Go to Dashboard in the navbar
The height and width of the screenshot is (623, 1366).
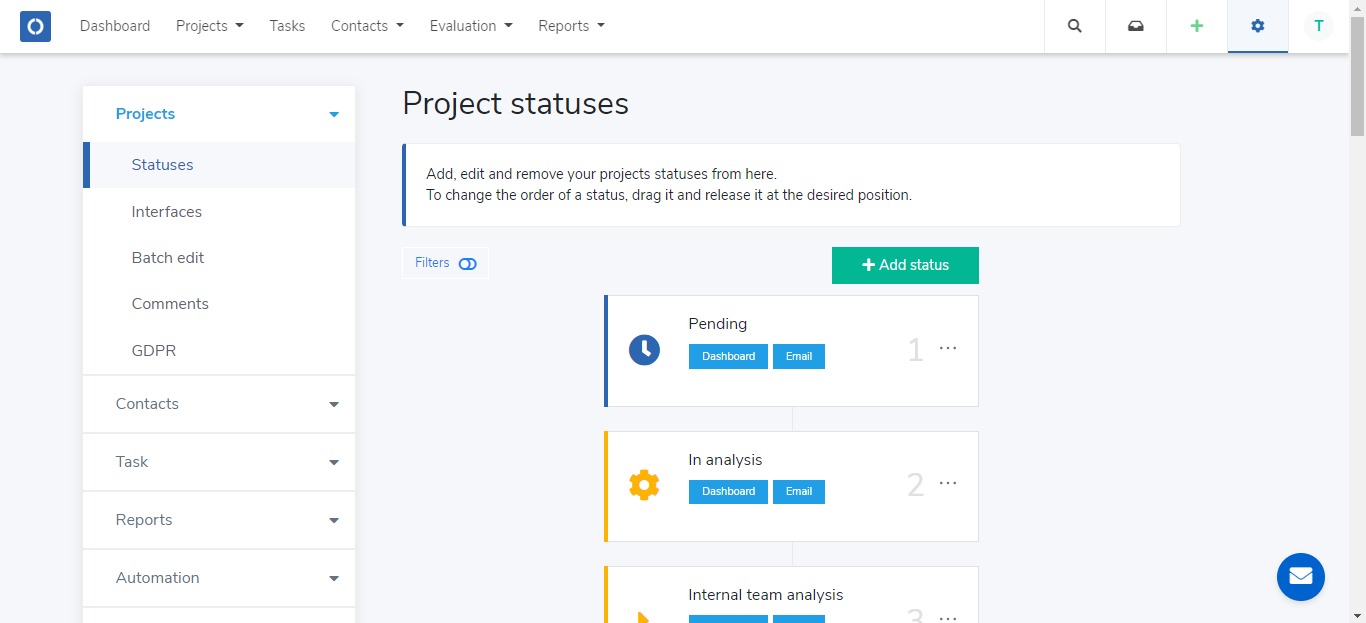[x=115, y=26]
